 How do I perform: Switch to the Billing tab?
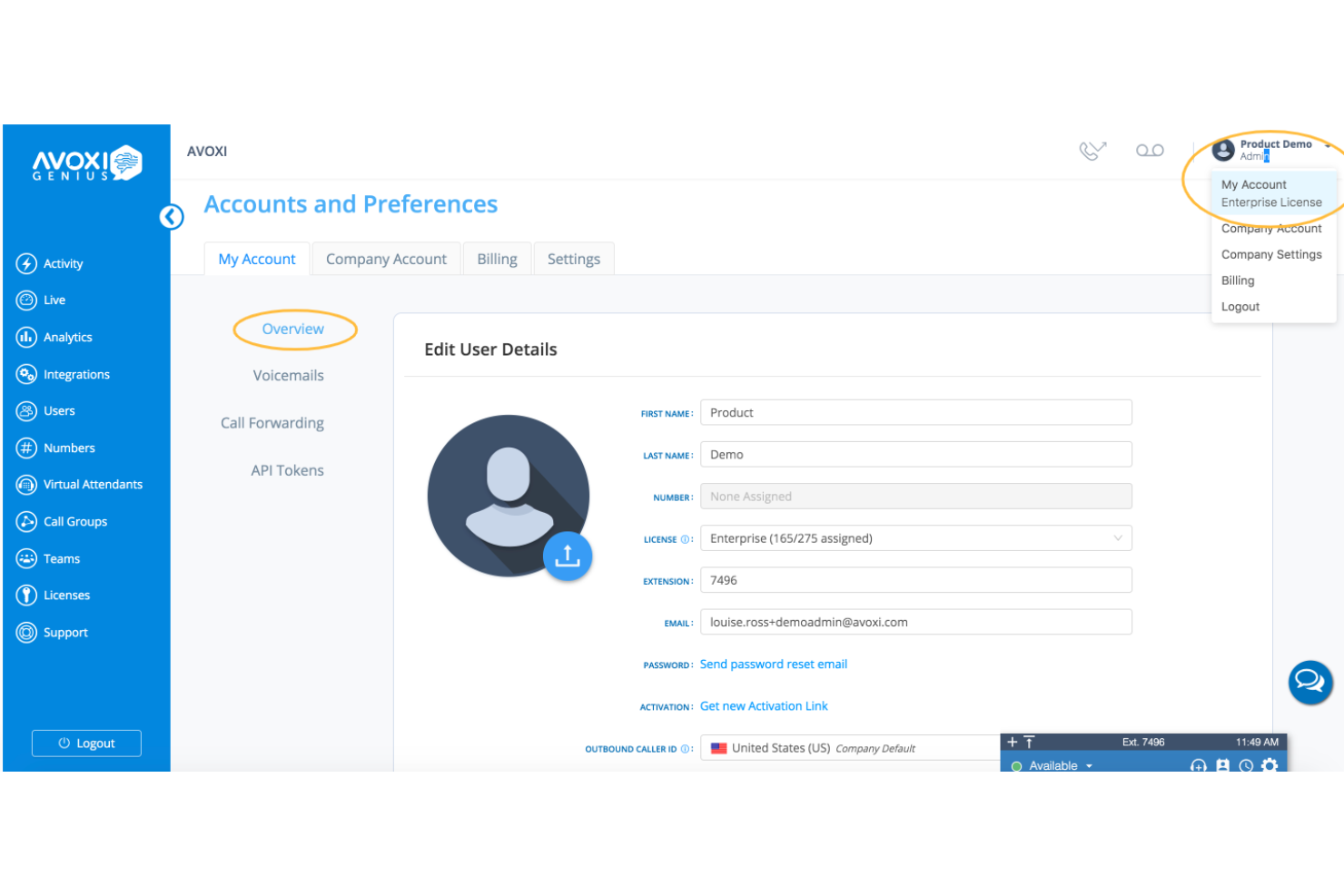coord(497,259)
